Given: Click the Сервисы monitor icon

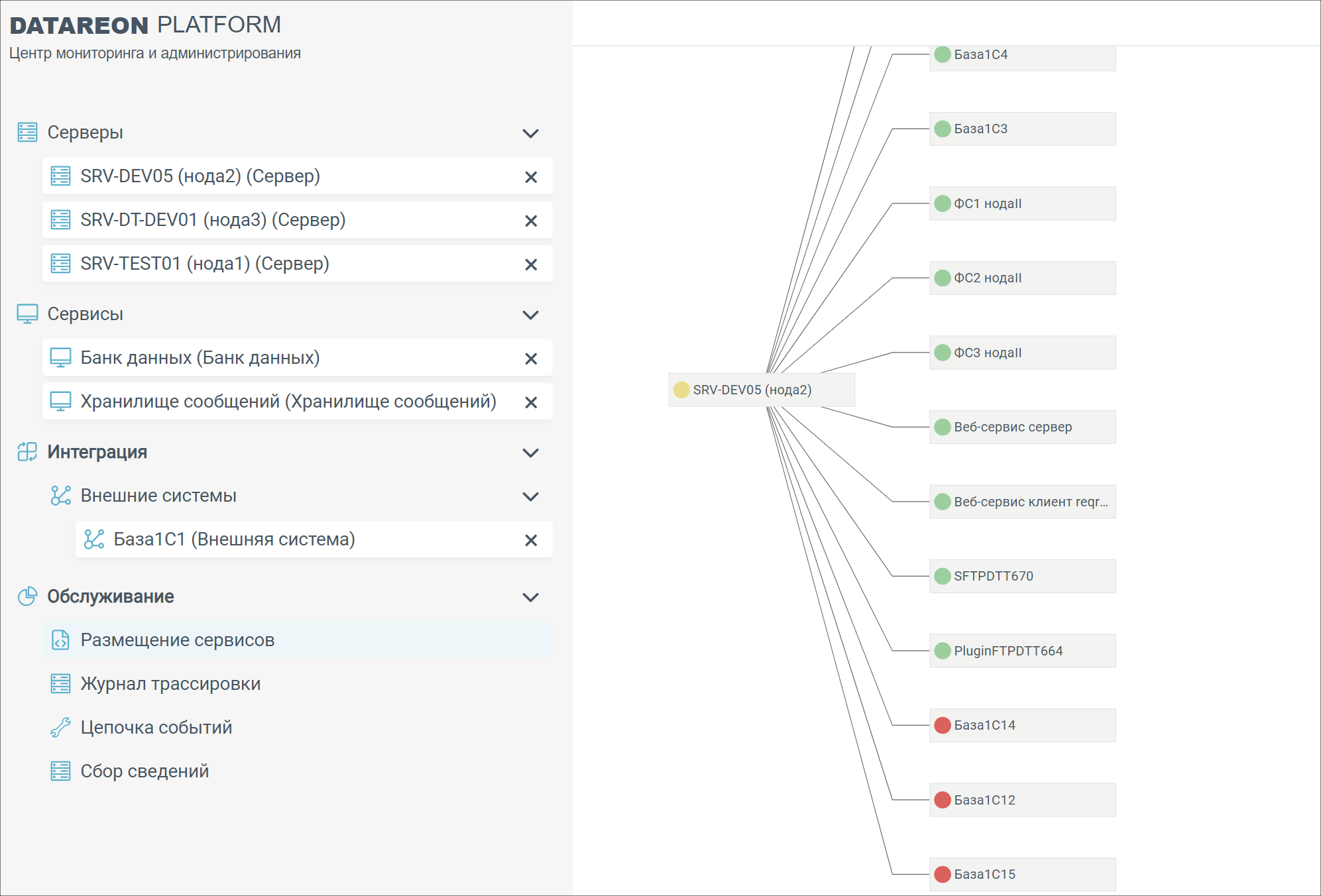Looking at the screenshot, I should (x=27, y=313).
